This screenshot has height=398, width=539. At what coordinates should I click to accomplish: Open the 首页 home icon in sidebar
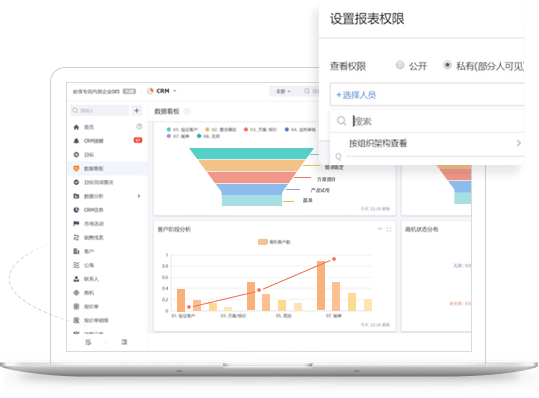[76, 127]
